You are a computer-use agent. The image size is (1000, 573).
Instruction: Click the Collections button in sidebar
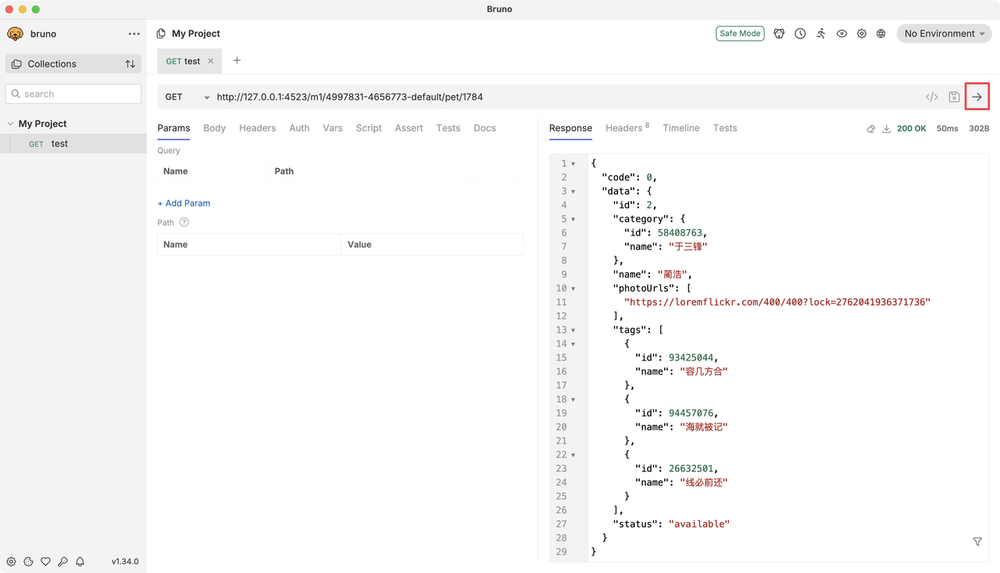click(52, 64)
